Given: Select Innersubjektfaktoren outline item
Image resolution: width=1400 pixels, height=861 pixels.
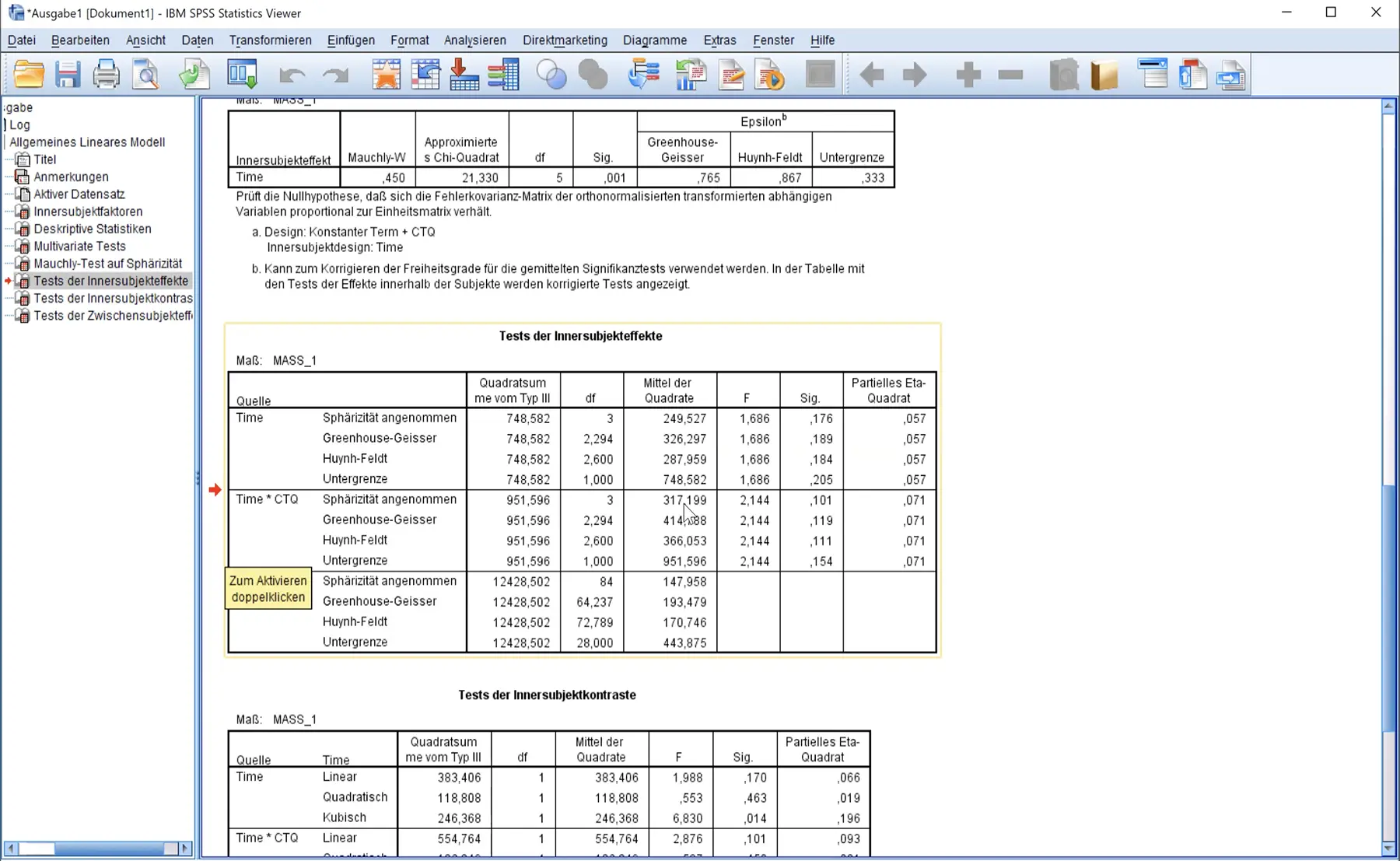Looking at the screenshot, I should coord(88,212).
